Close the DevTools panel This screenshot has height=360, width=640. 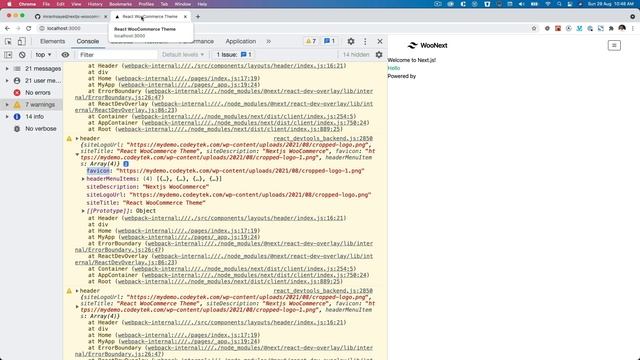coord(380,41)
